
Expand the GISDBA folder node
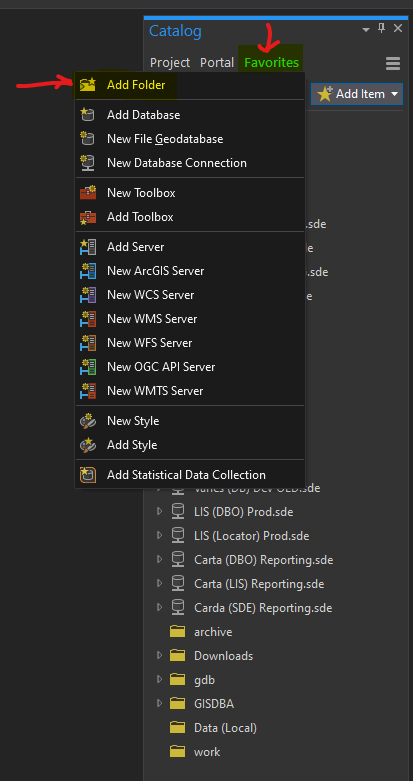[159, 703]
